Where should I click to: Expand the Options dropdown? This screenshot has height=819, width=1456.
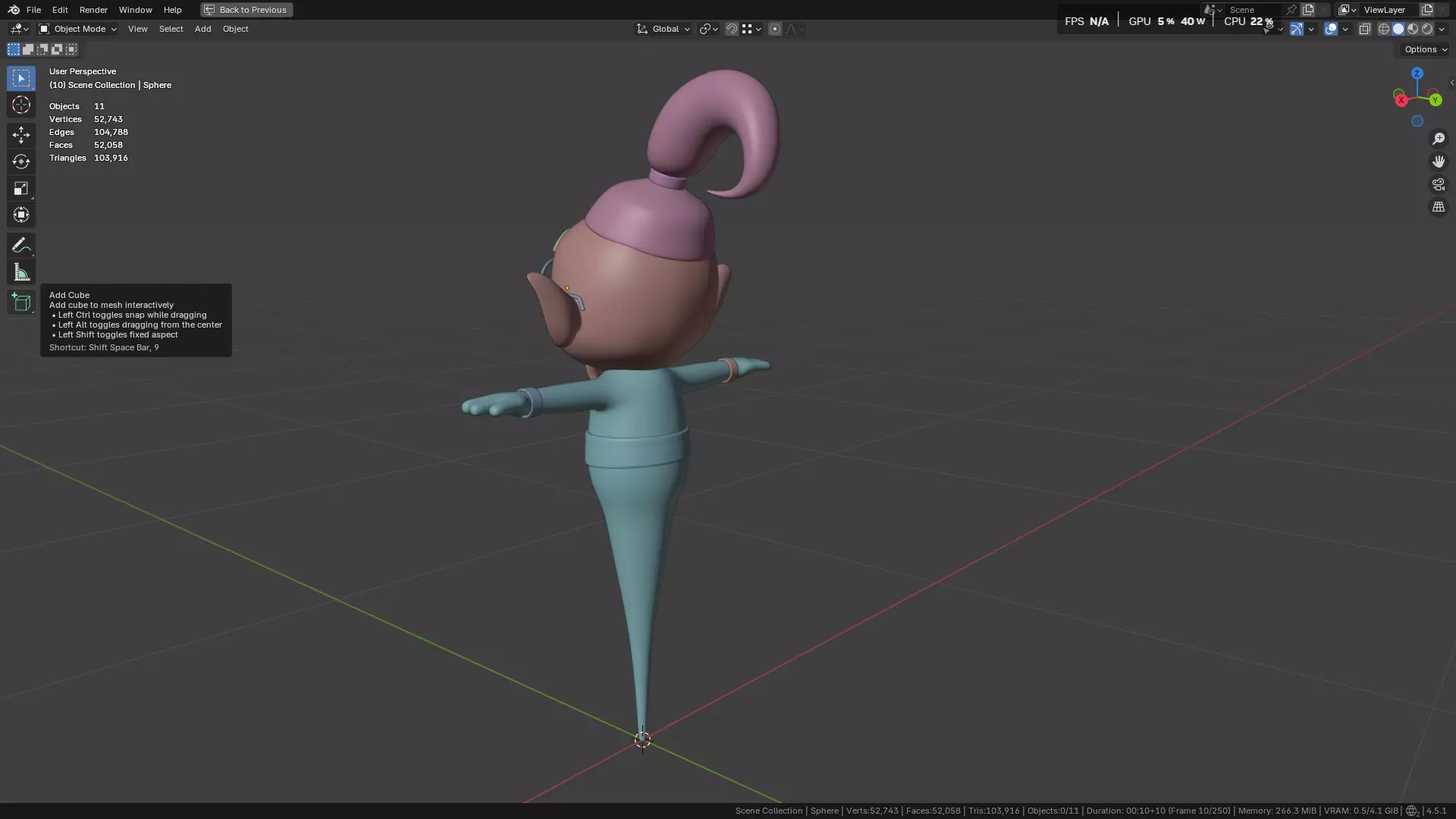pos(1425,49)
